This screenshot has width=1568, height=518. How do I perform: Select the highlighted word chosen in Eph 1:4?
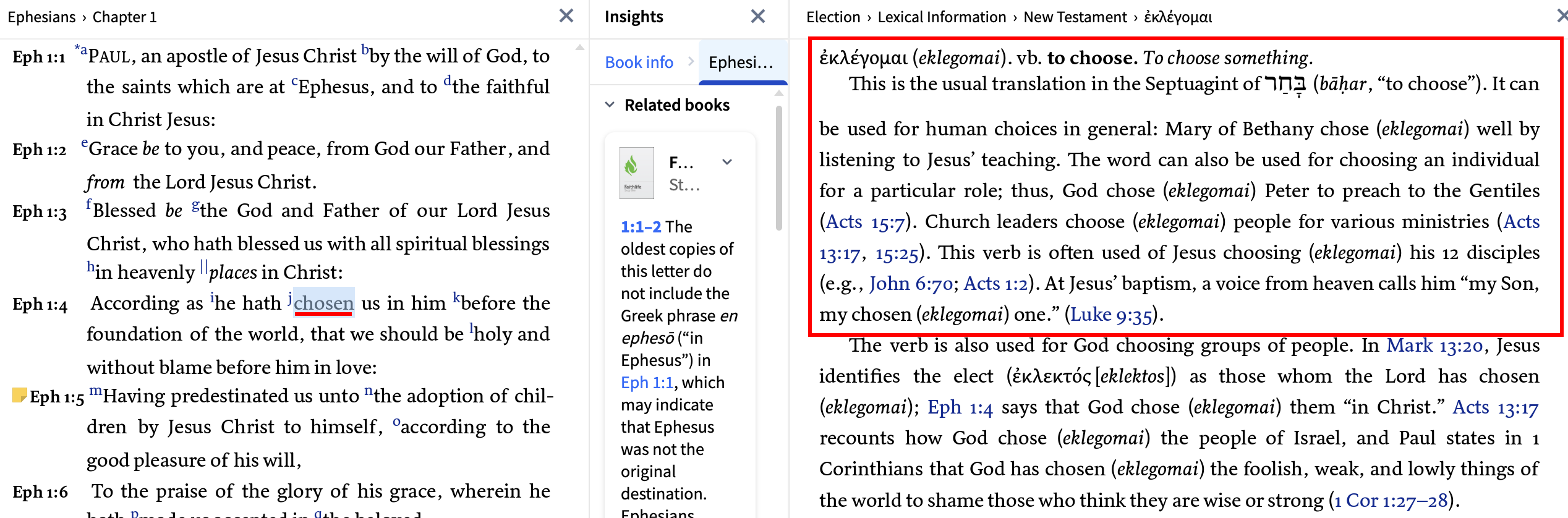pos(323,303)
